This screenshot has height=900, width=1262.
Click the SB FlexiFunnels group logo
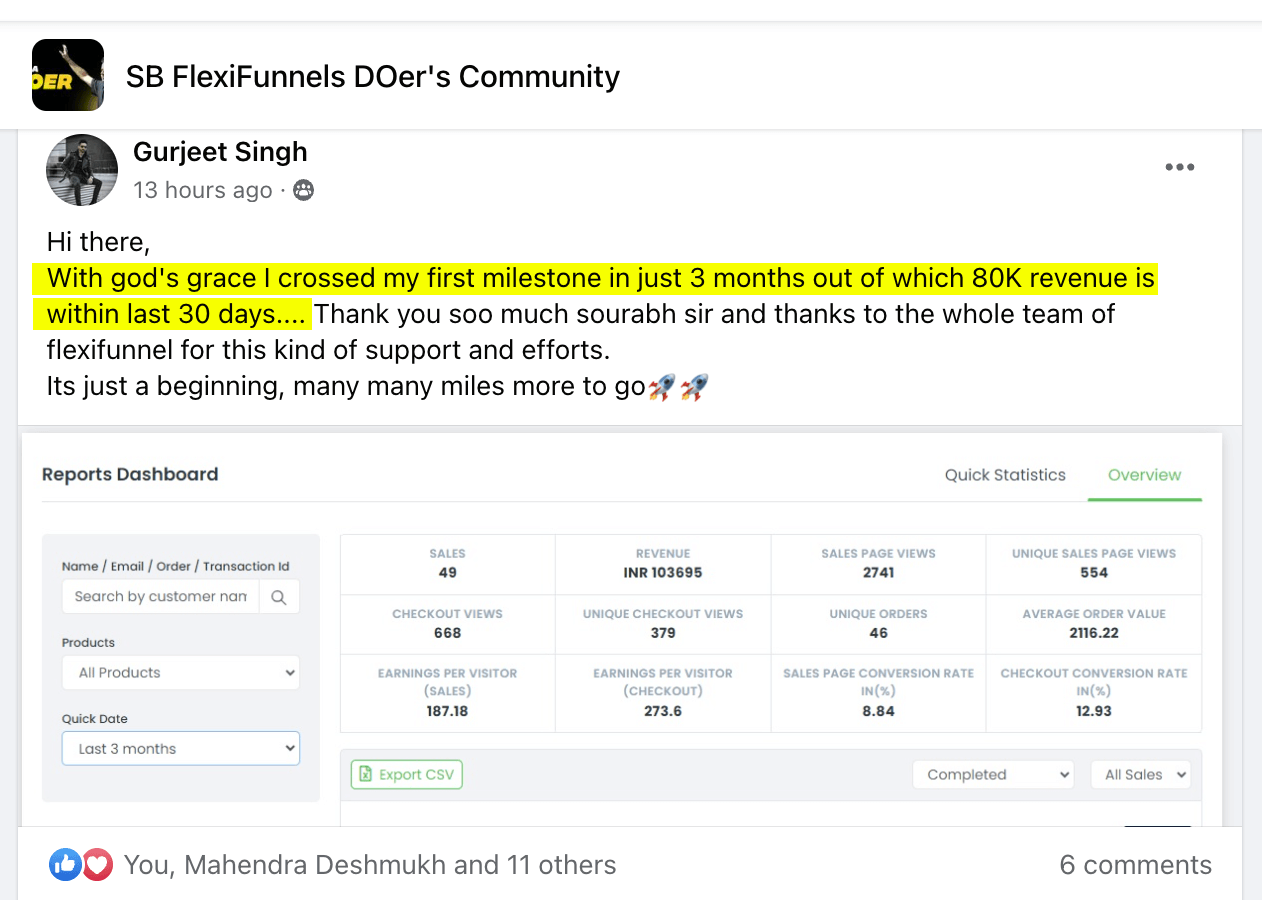68,75
